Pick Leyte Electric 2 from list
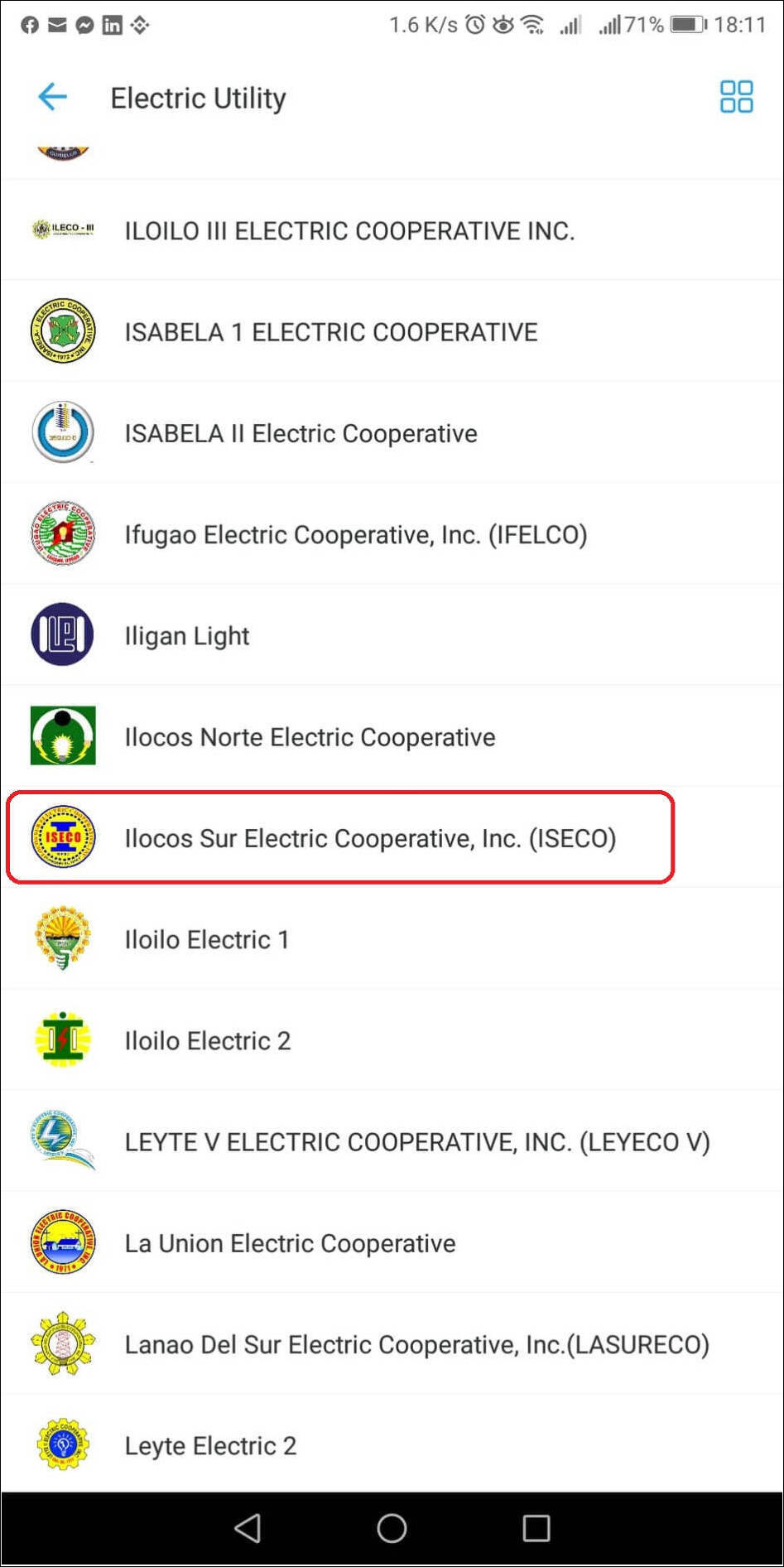The height and width of the screenshot is (1567, 784). (392, 1444)
